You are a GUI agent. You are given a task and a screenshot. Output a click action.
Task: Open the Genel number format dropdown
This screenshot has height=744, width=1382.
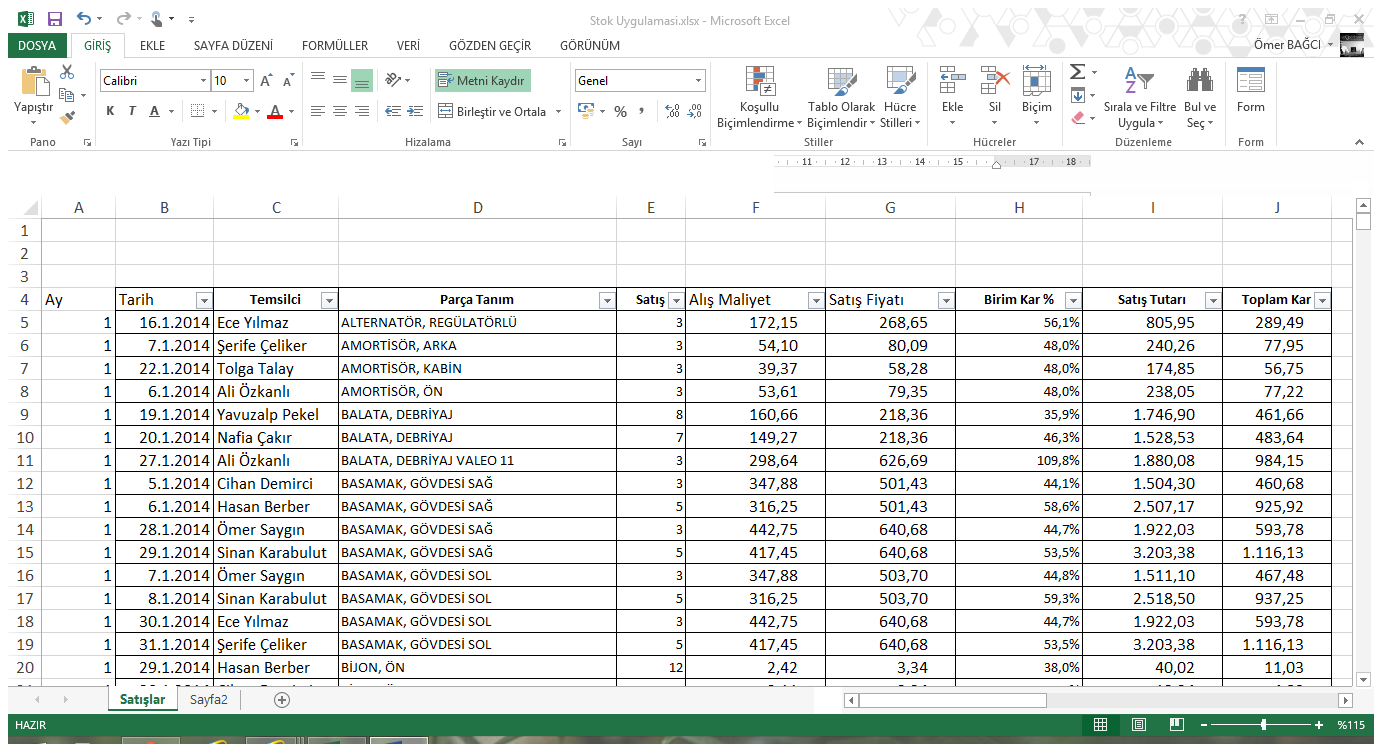[698, 81]
